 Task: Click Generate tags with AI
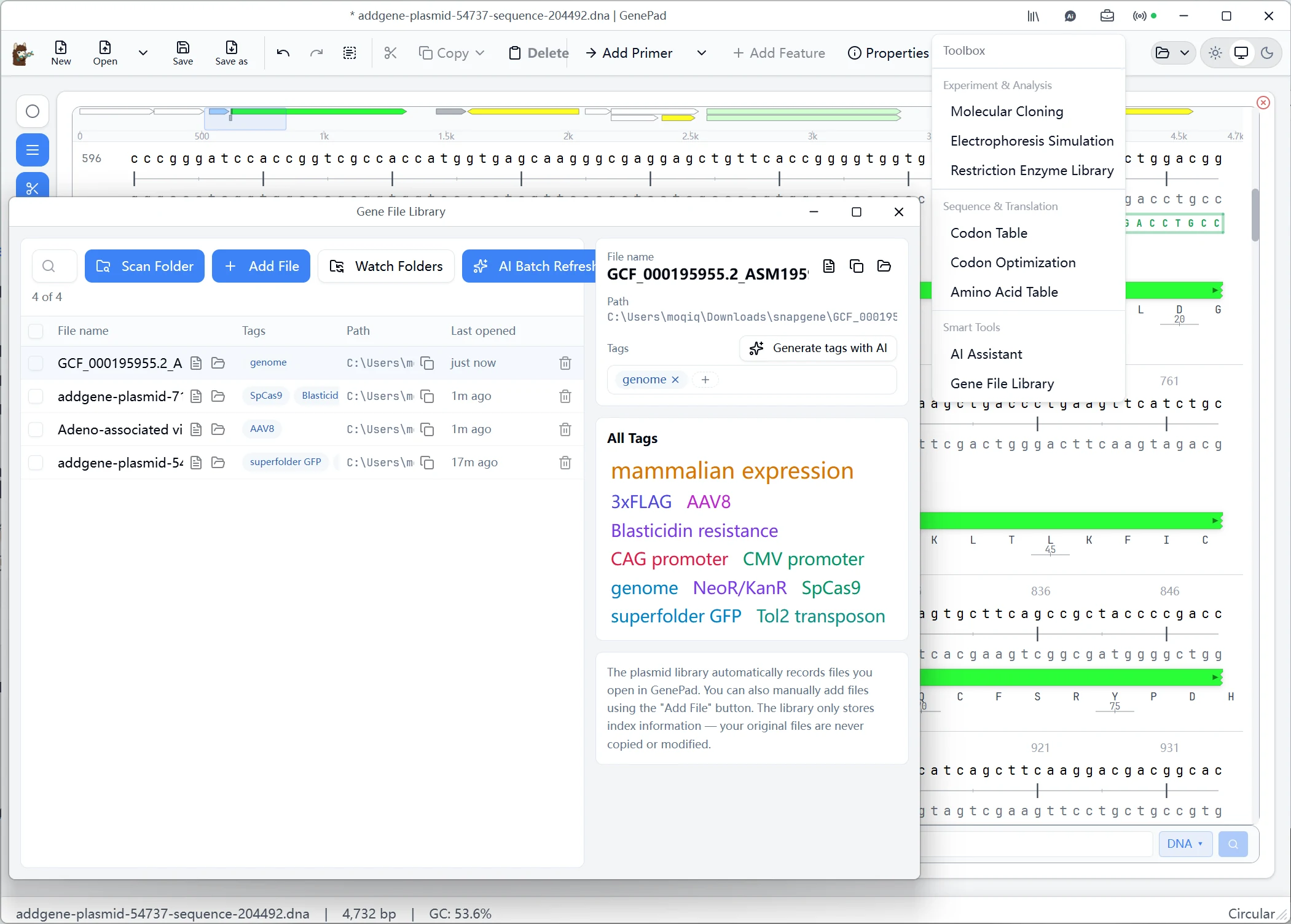pyautogui.click(x=818, y=348)
